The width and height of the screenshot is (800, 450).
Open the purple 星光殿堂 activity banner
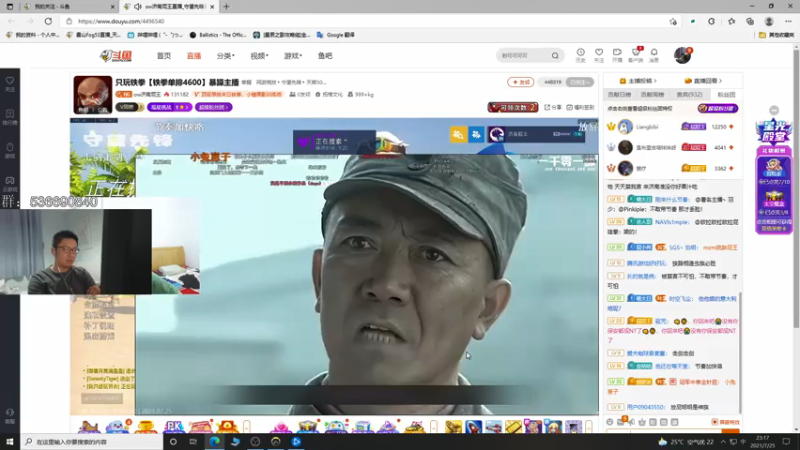[x=774, y=132]
